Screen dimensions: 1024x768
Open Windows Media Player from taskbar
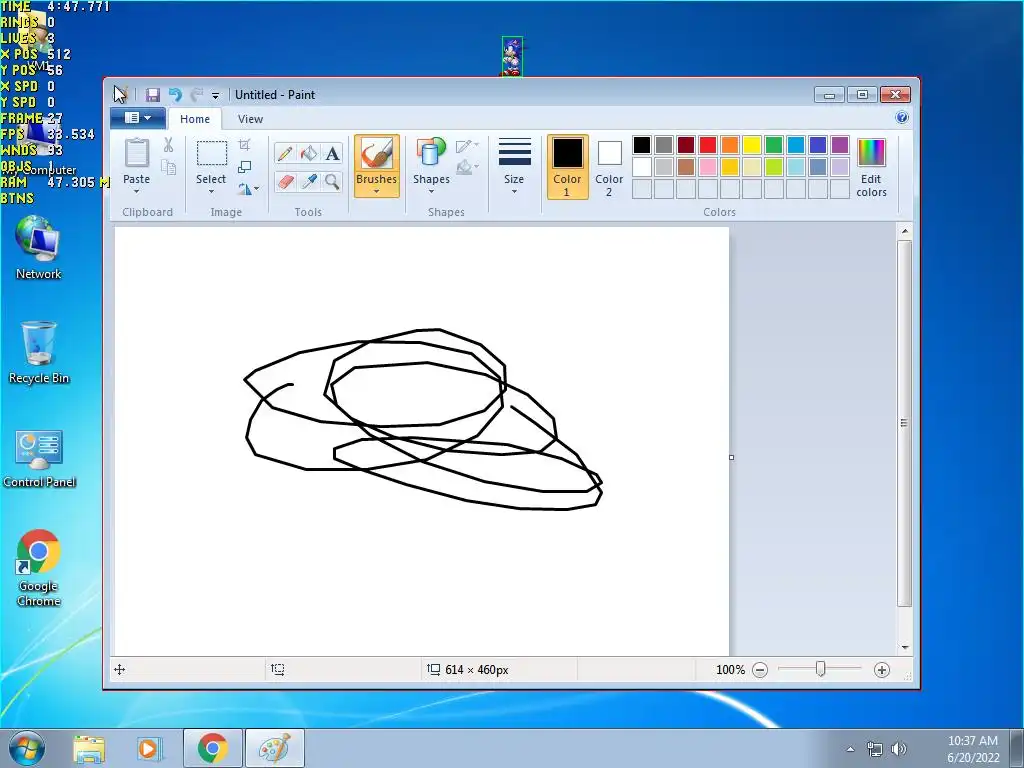[x=150, y=749]
